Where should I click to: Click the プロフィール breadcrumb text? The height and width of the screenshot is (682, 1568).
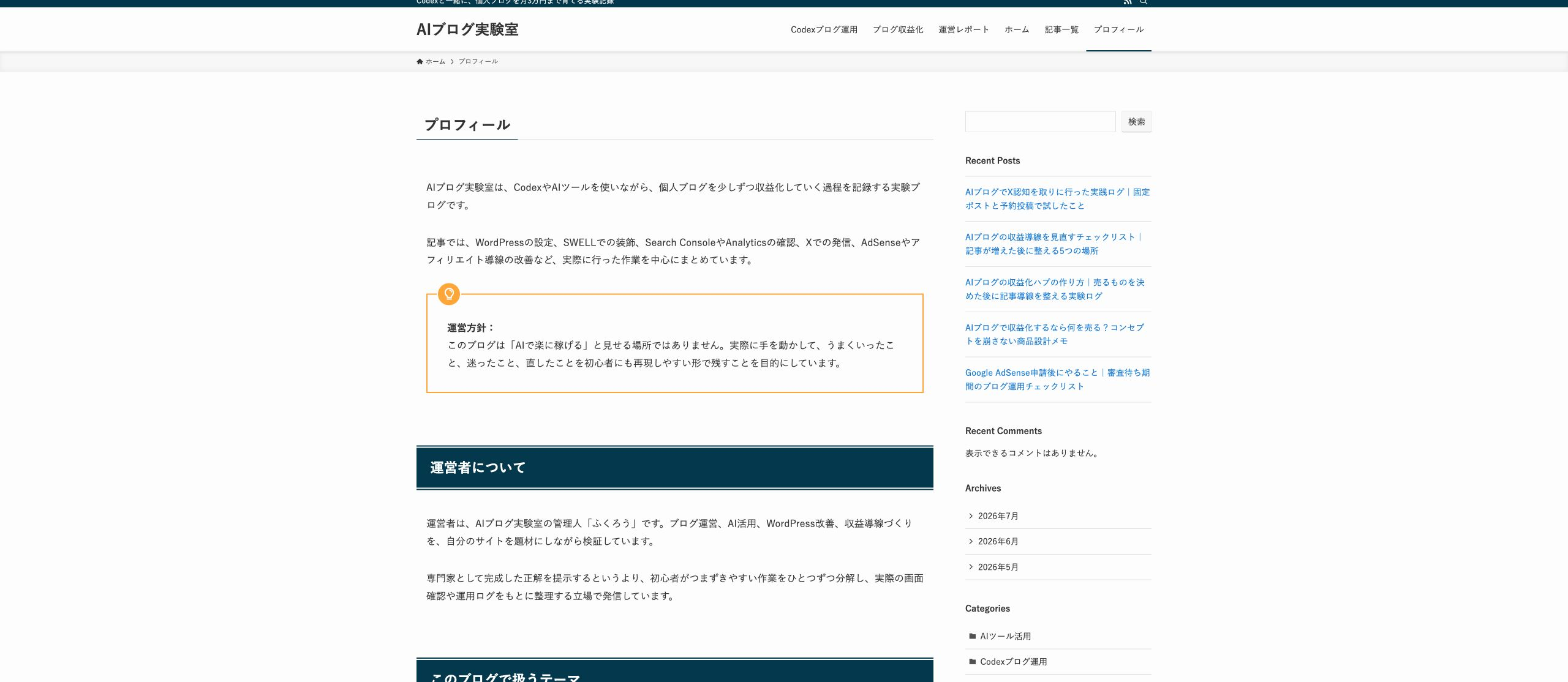[478, 61]
